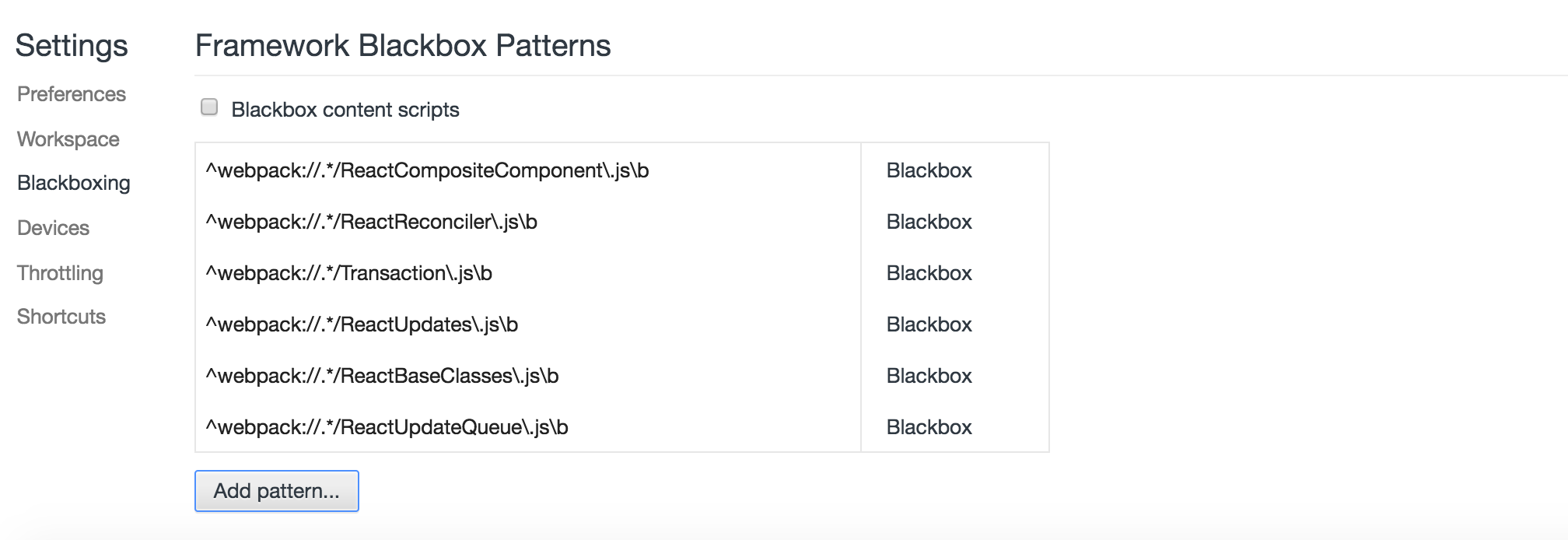
Task: Switch to Workspace settings tab
Action: (x=68, y=139)
